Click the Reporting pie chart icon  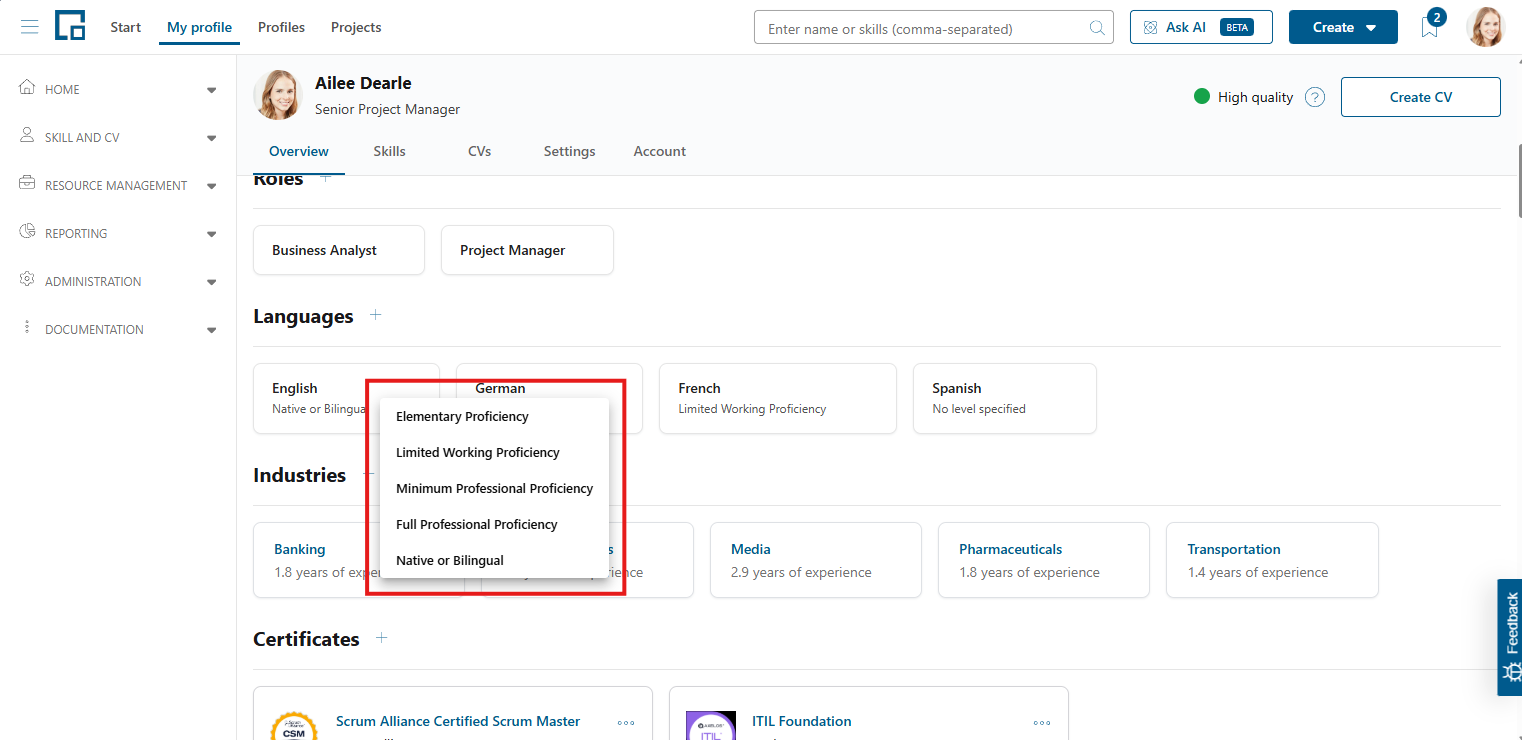tap(27, 232)
